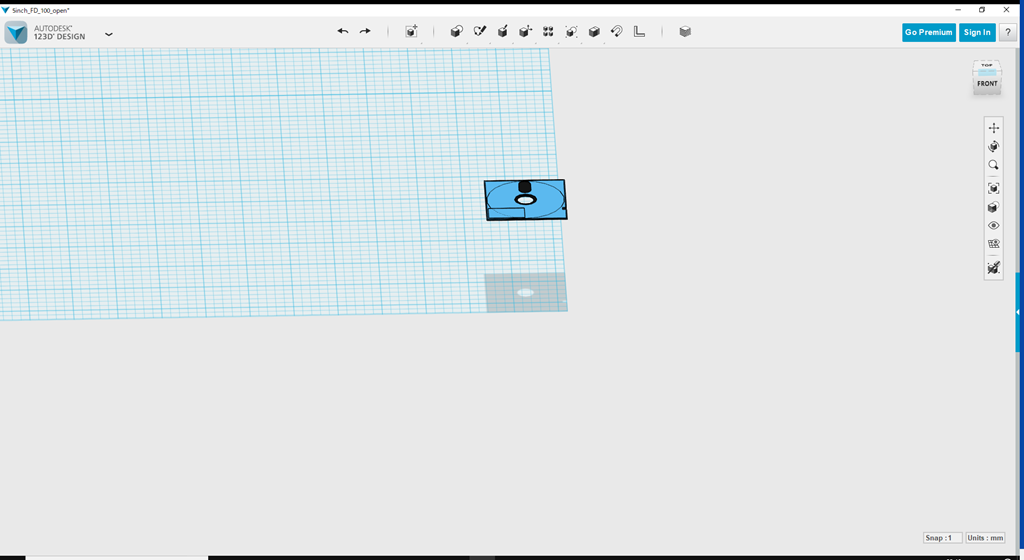Activate the Orbit navigation tool
The image size is (1024, 560).
[993, 147]
